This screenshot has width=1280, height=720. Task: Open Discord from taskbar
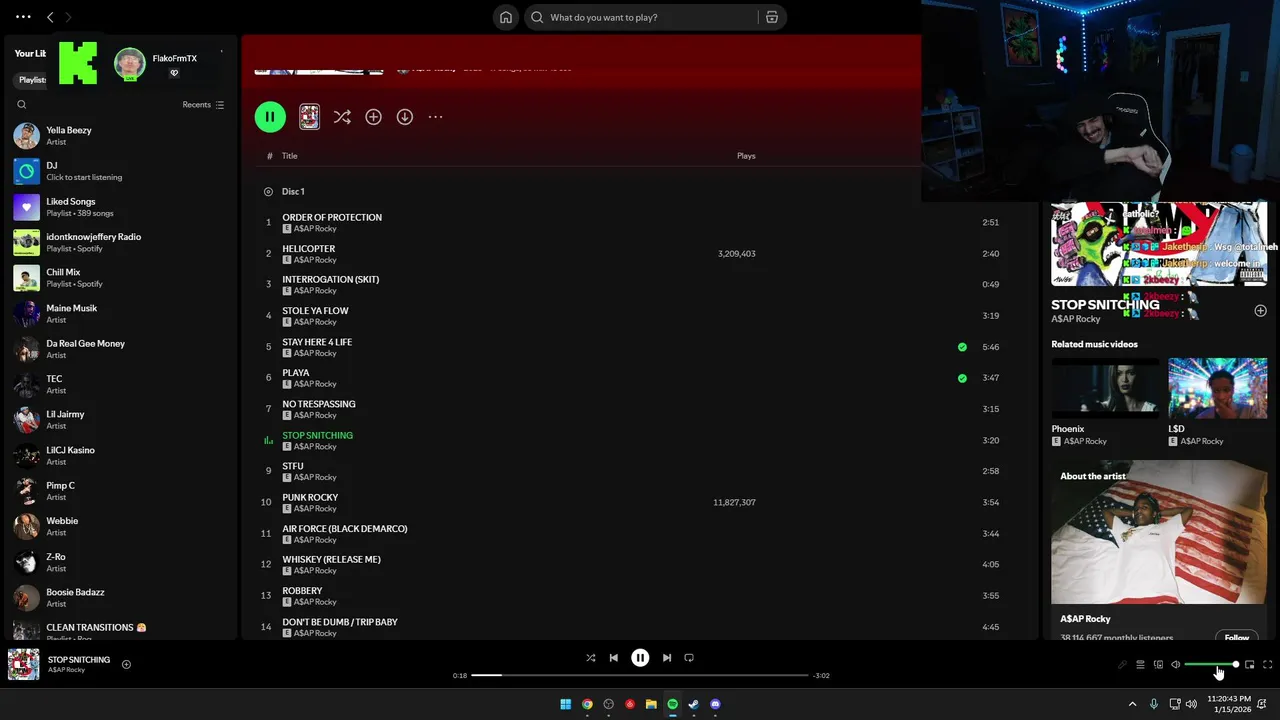[715, 704]
